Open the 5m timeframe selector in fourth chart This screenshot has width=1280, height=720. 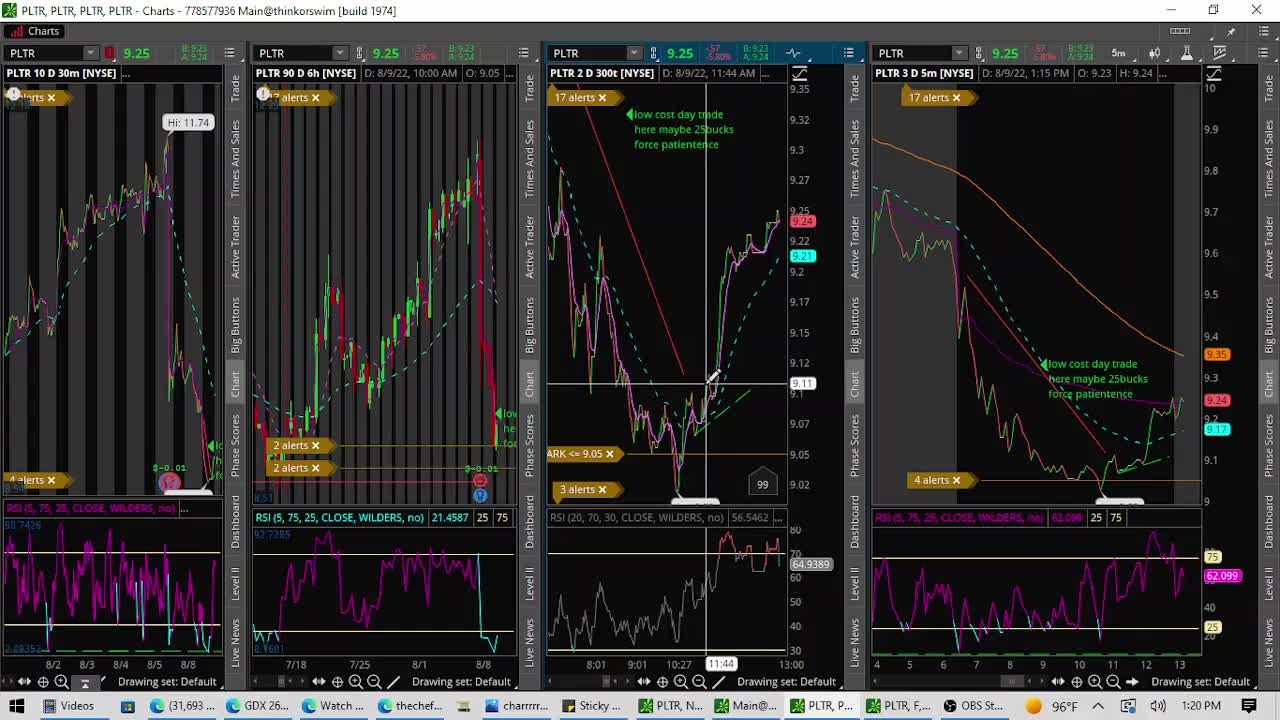pos(1118,53)
